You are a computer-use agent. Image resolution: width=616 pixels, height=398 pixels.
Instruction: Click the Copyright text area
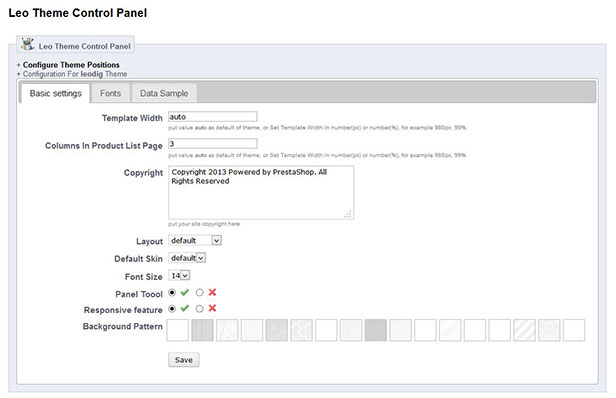[261, 193]
